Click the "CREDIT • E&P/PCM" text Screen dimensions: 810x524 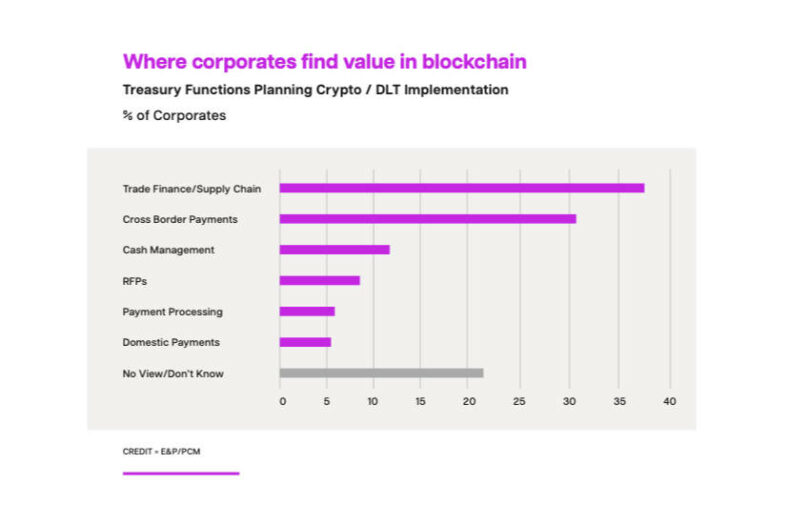(x=161, y=452)
